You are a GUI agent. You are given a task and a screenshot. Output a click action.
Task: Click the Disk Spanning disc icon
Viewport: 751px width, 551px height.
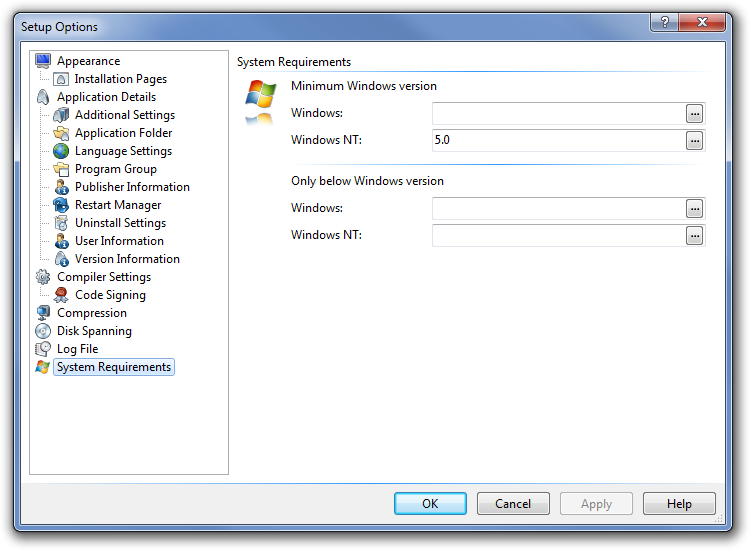click(x=43, y=331)
